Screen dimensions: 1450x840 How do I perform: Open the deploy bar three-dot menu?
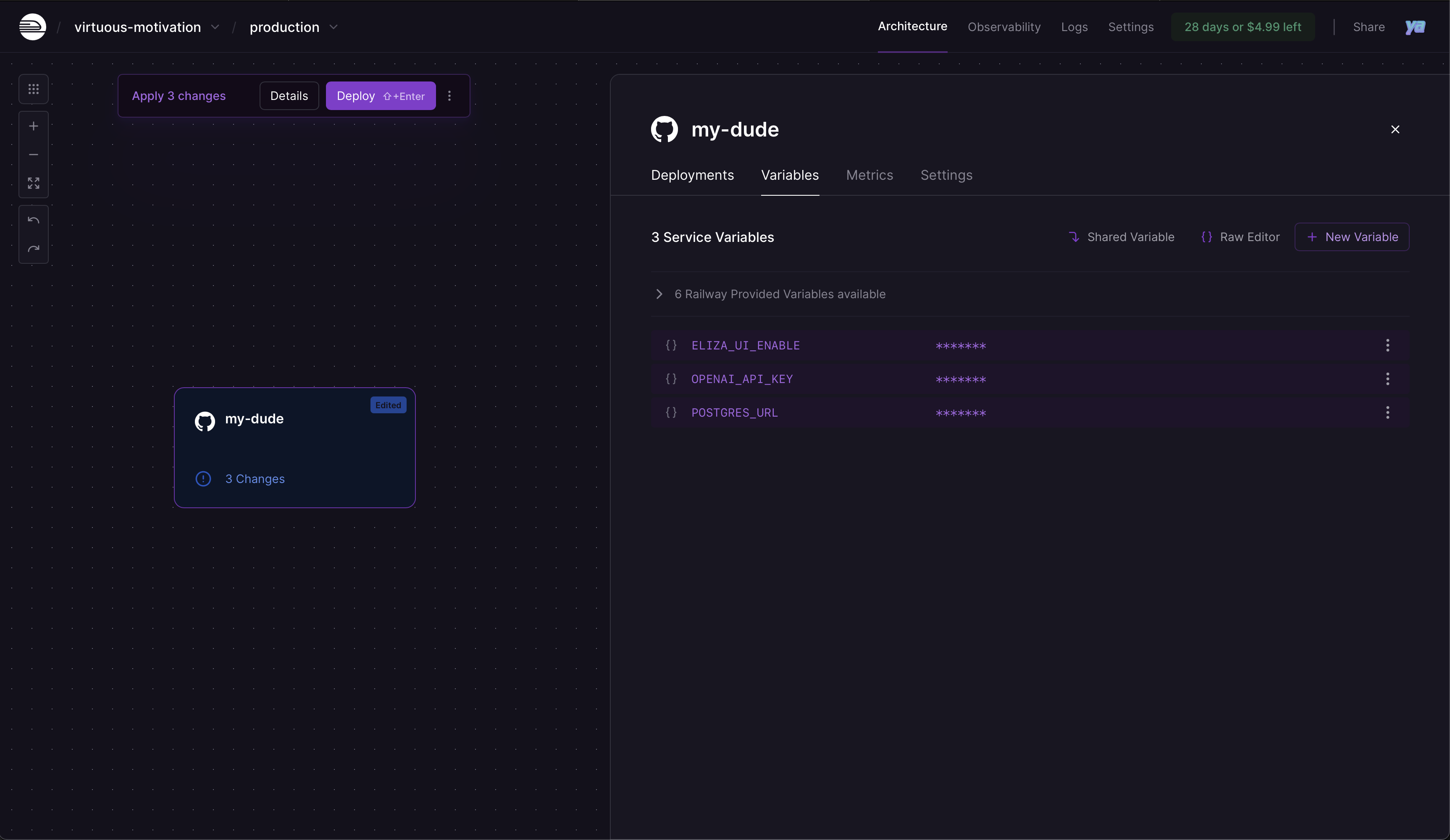point(449,96)
